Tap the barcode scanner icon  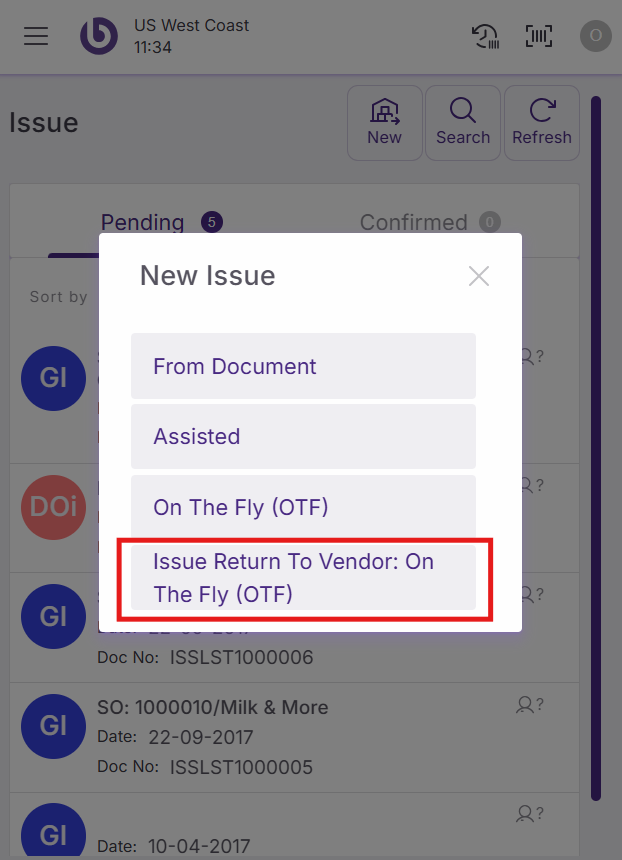click(x=539, y=36)
